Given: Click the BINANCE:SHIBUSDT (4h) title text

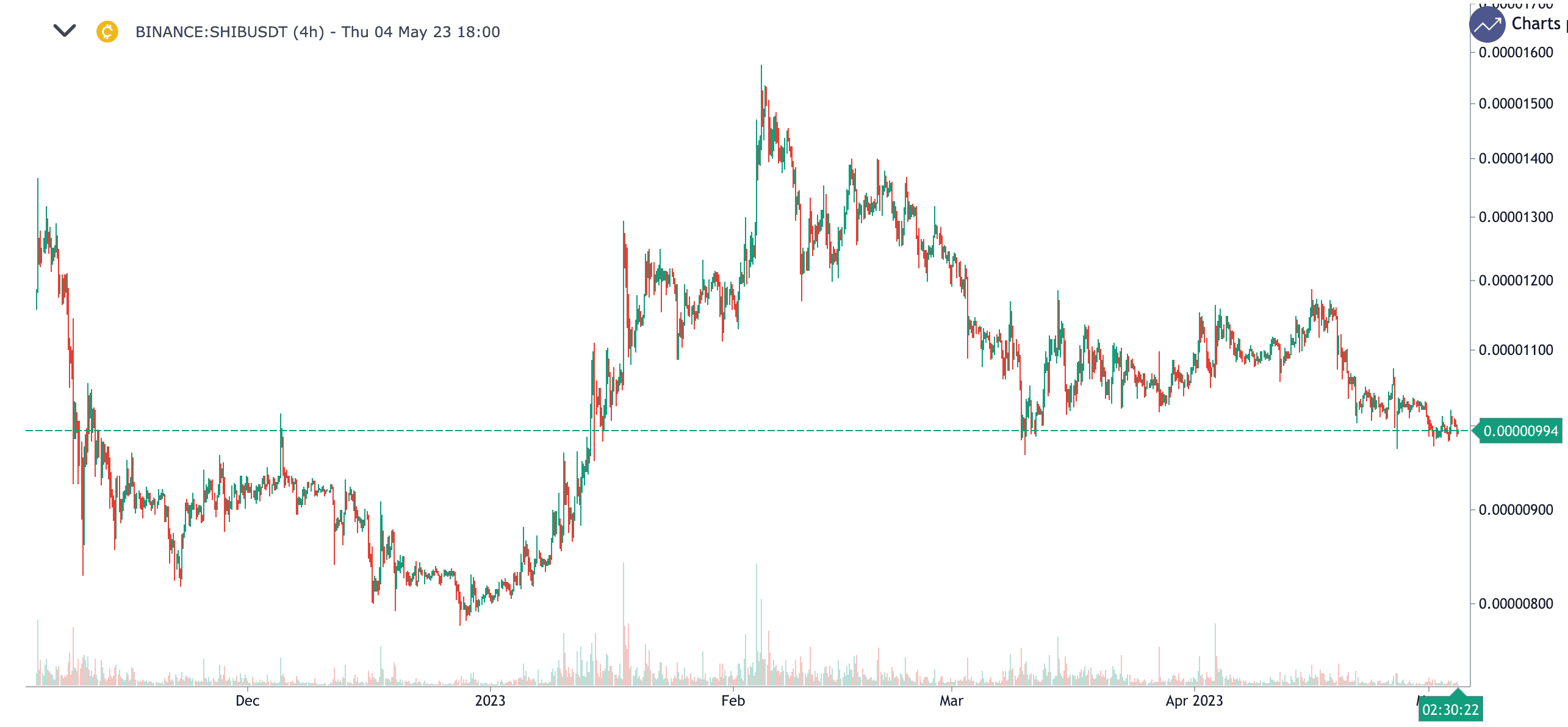Looking at the screenshot, I should click(317, 32).
